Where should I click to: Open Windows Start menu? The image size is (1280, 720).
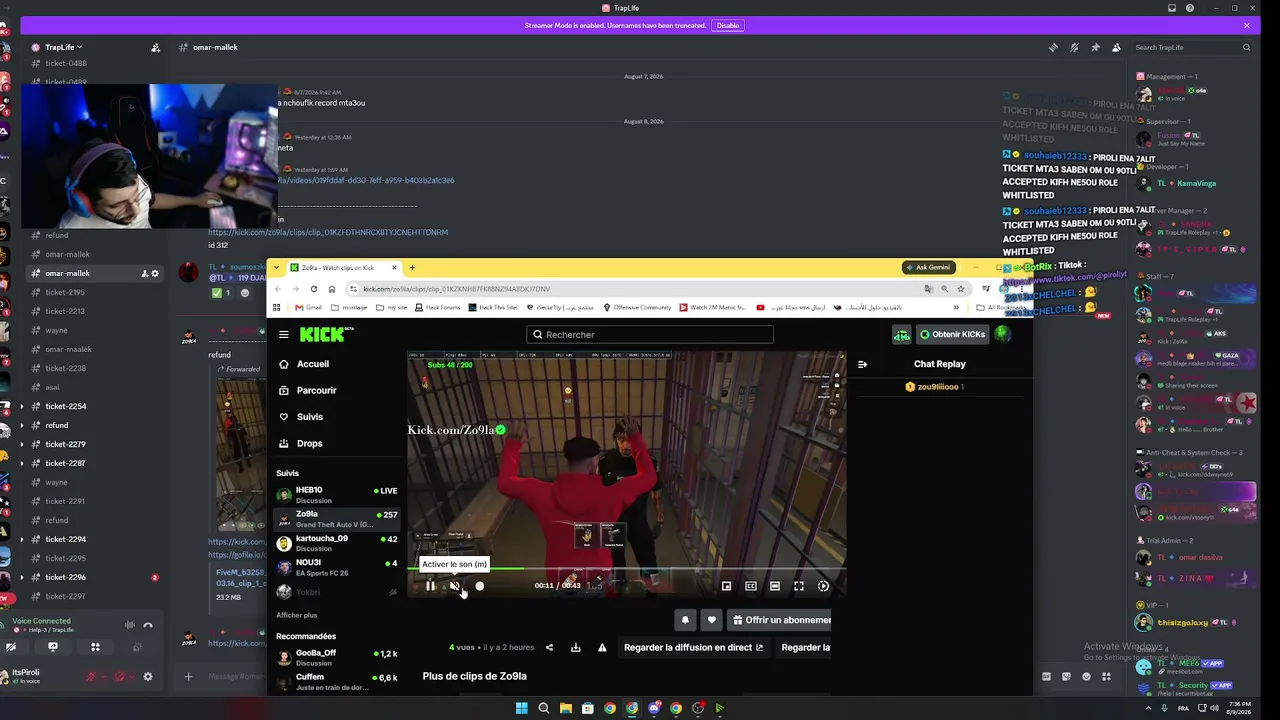click(522, 708)
